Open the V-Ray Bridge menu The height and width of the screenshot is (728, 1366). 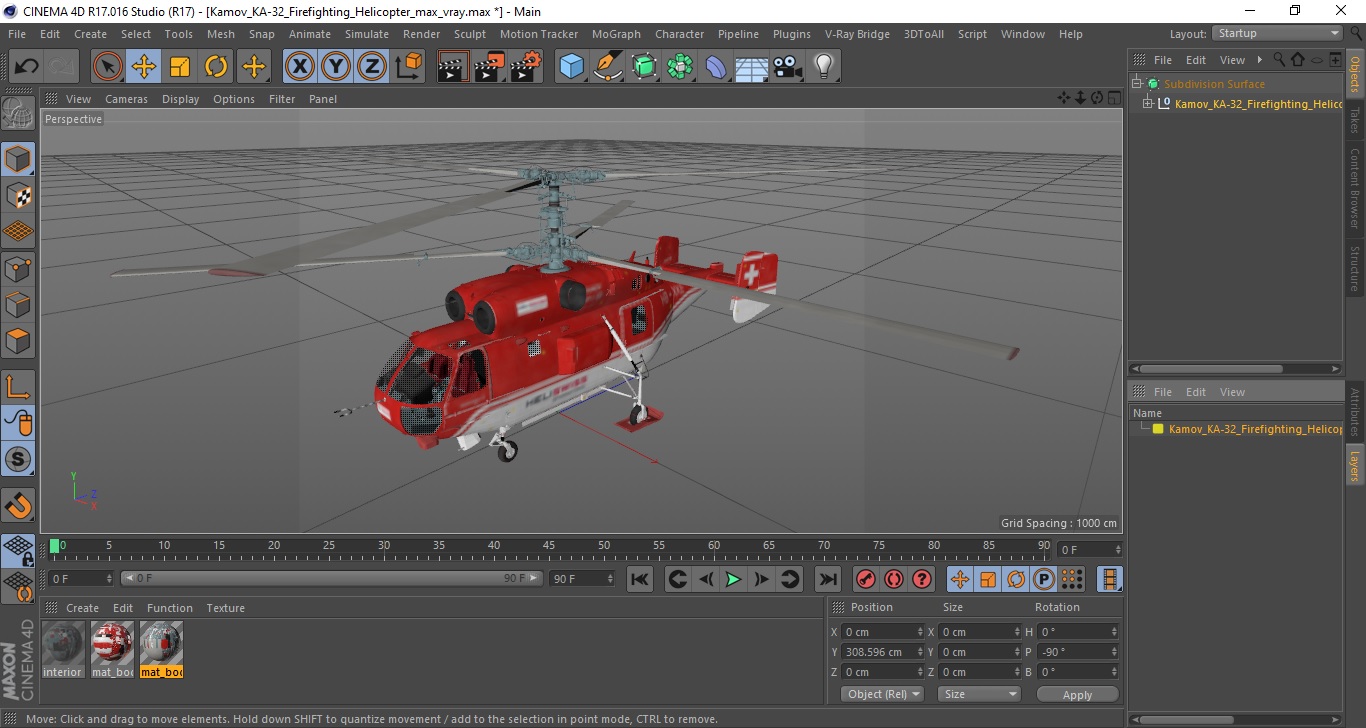click(x=857, y=34)
